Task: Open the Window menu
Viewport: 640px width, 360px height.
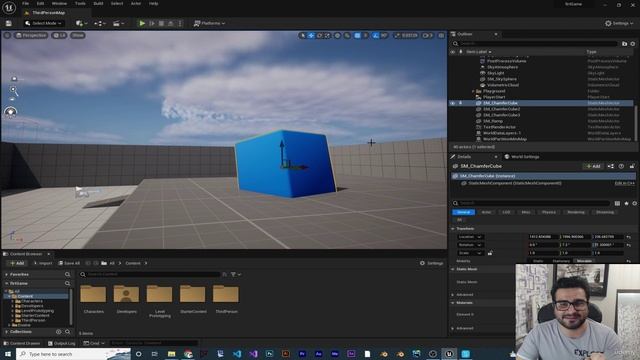Action: (59, 4)
